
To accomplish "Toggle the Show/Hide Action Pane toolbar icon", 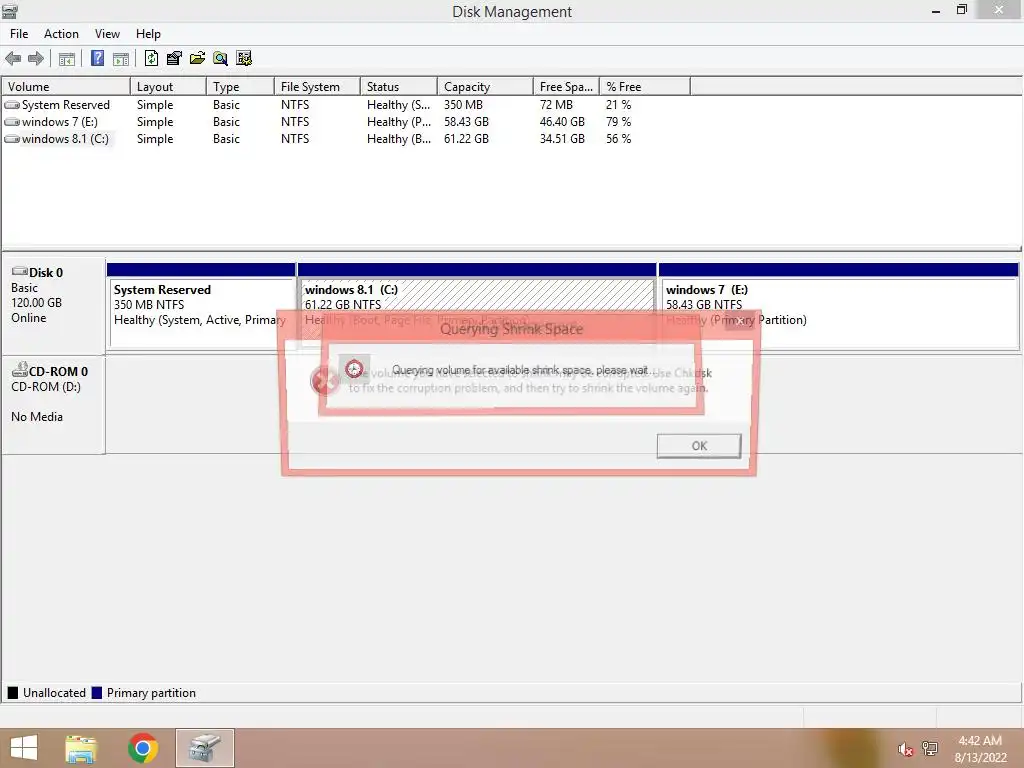I will click(x=121, y=59).
